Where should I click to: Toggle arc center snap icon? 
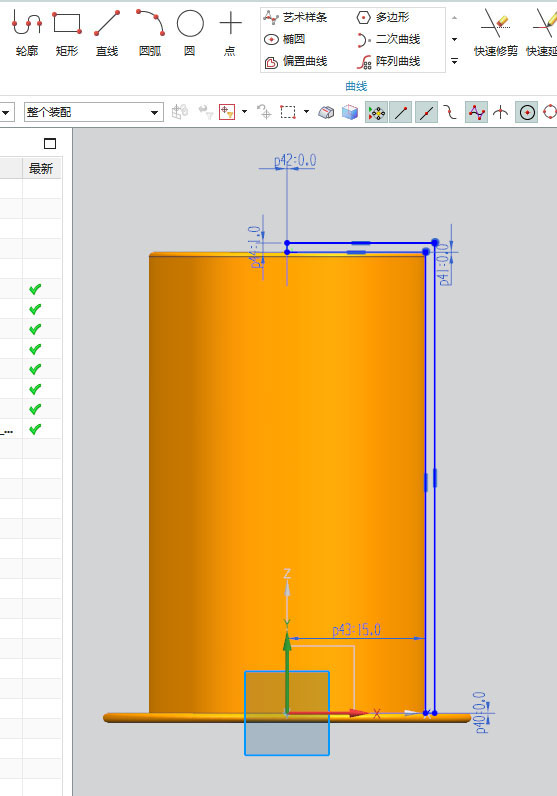tap(527, 112)
